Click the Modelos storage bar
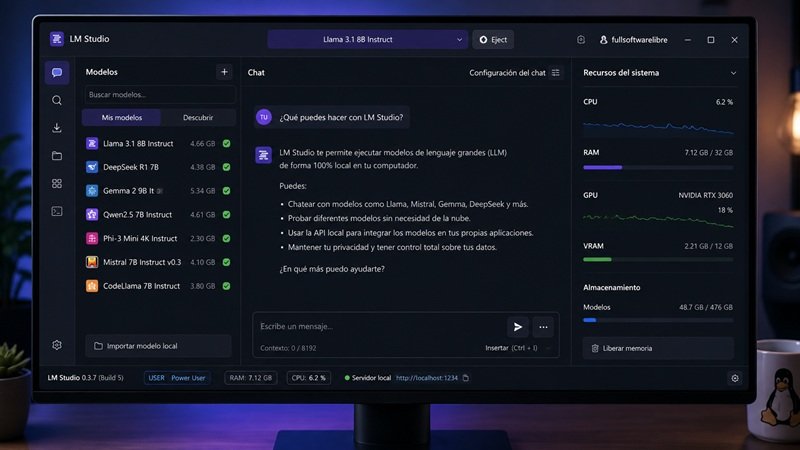The height and width of the screenshot is (450, 800). click(x=658, y=320)
